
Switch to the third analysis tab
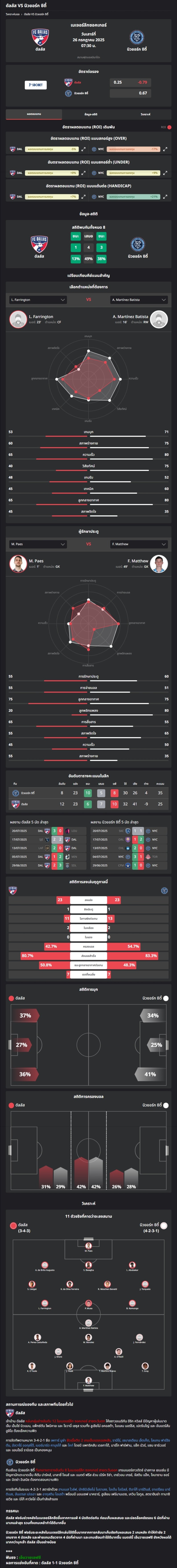tap(145, 114)
